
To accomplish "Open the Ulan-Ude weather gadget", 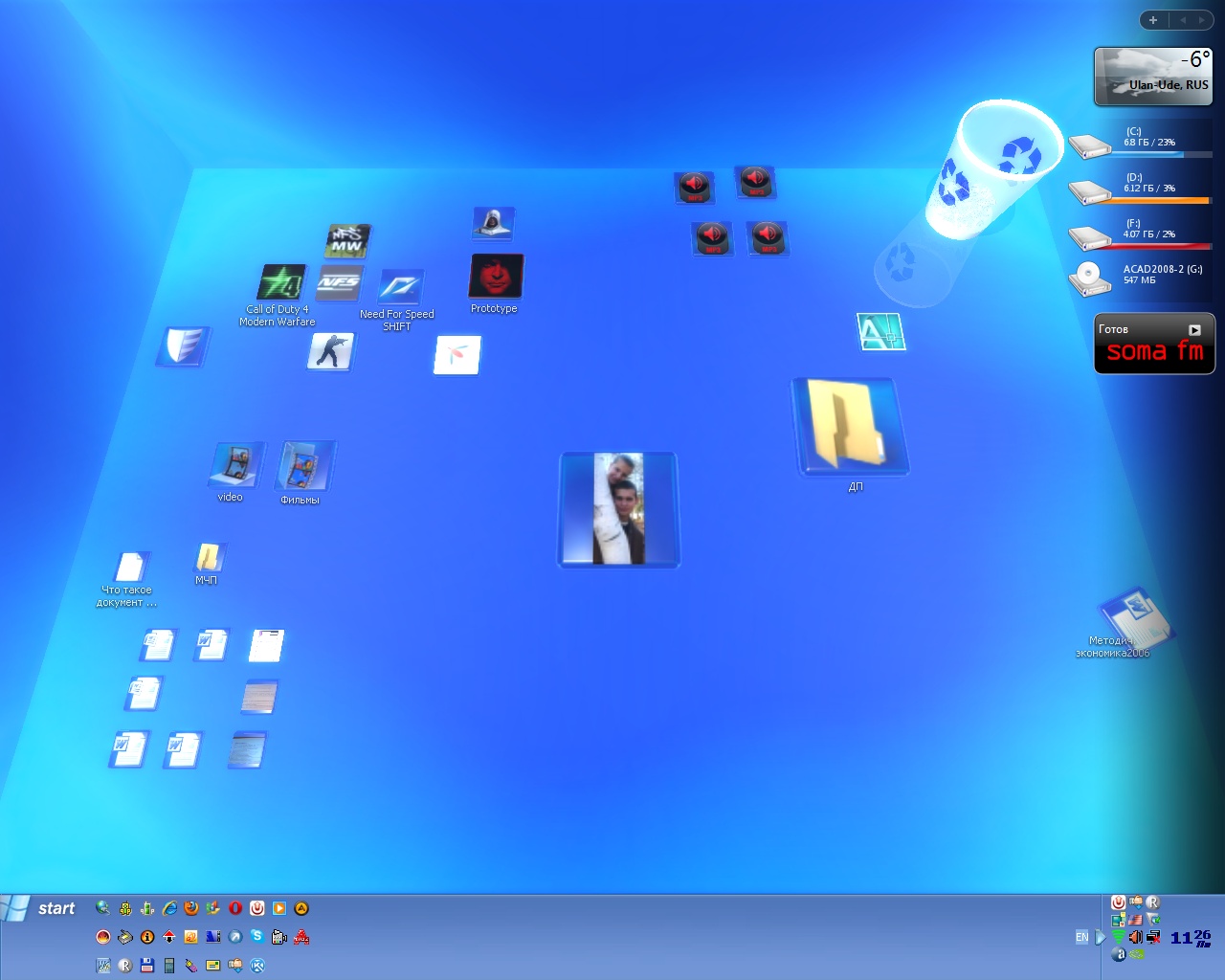I will coord(1153,76).
